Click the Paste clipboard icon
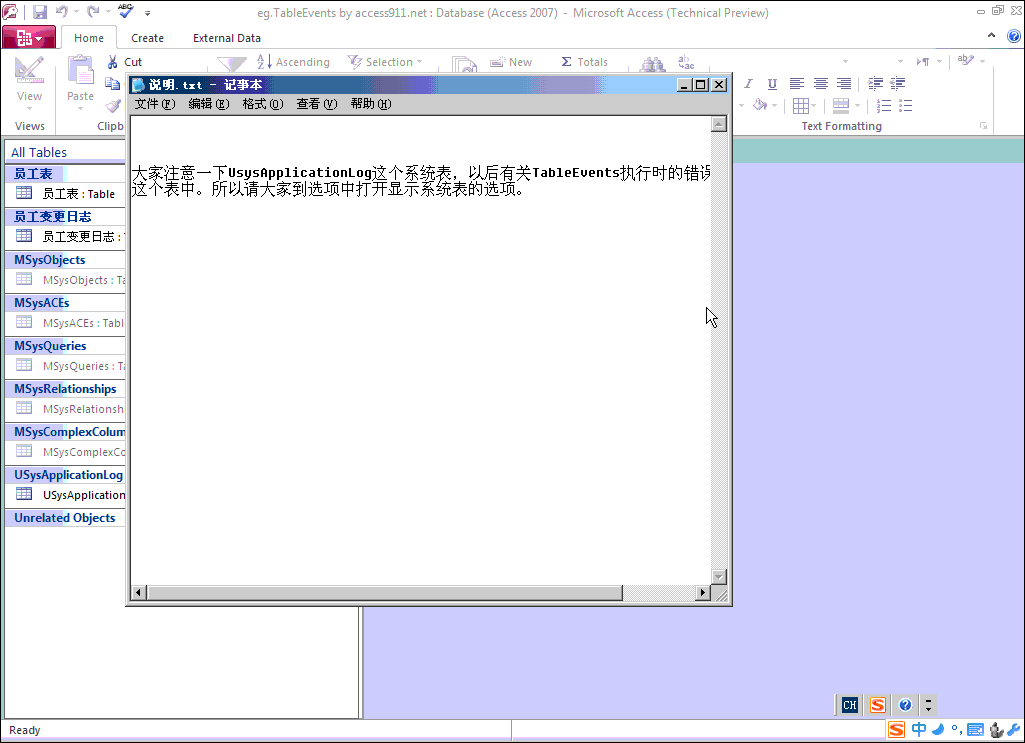Image resolution: width=1025 pixels, height=743 pixels. pos(80,70)
